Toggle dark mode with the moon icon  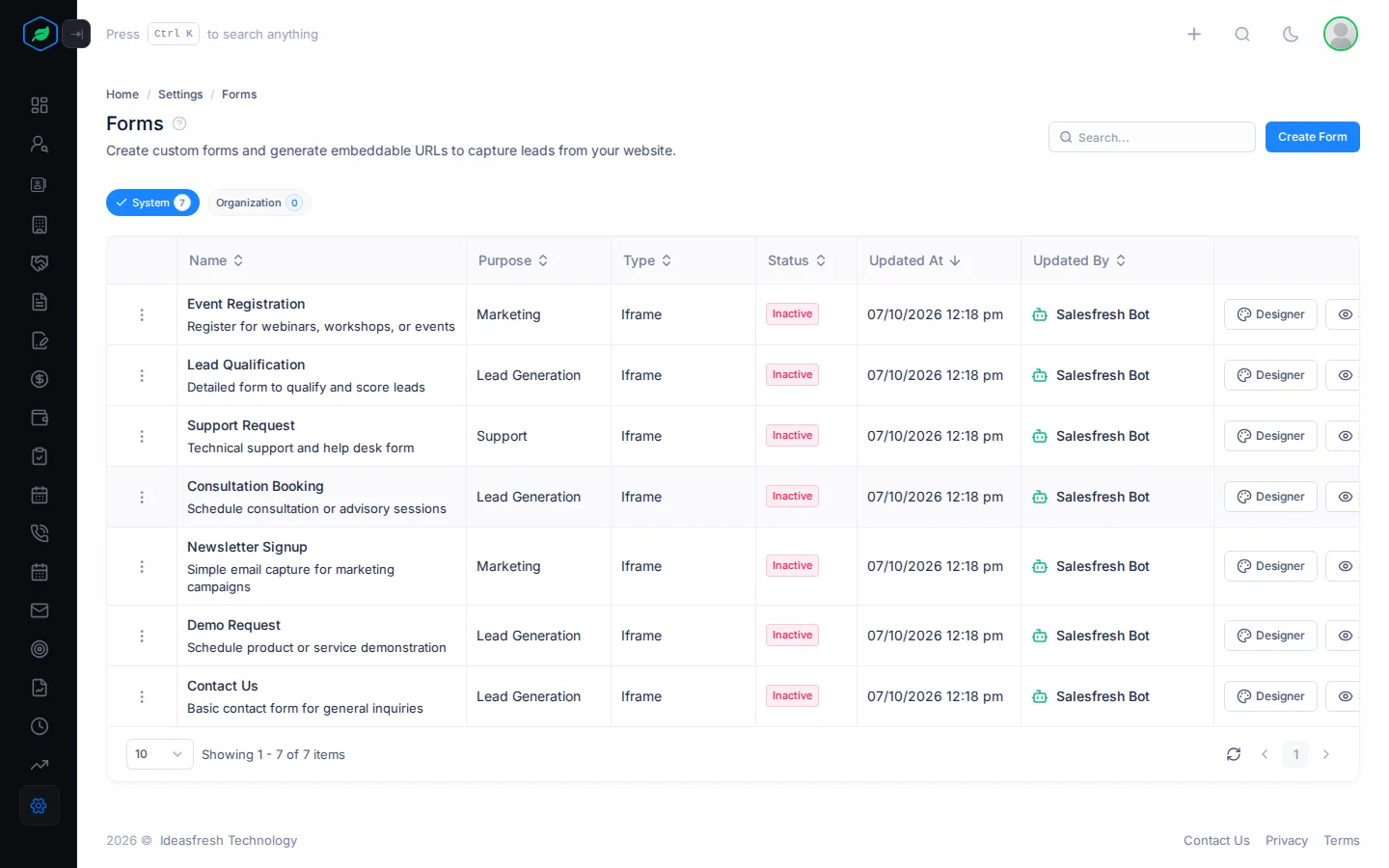click(1291, 34)
